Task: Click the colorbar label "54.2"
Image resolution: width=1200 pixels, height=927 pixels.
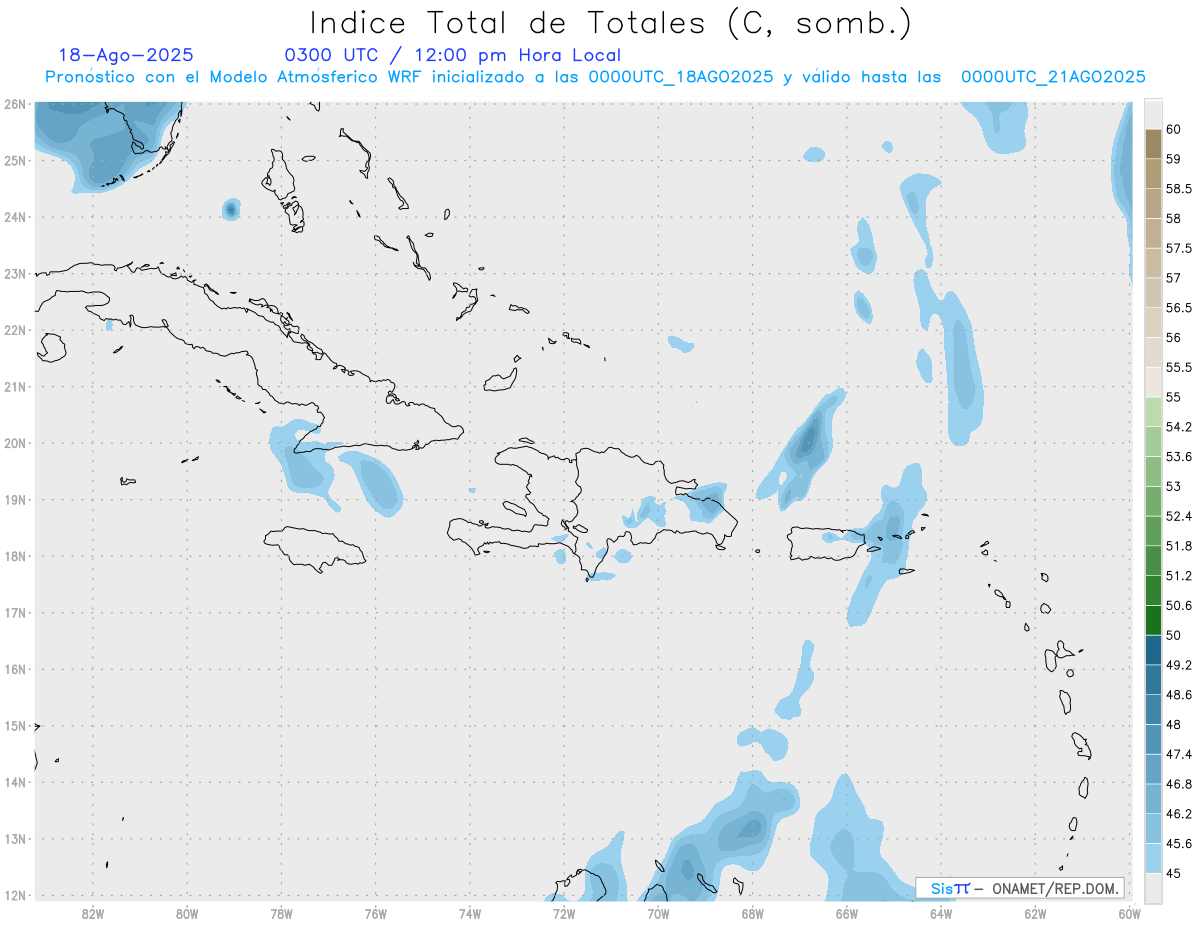Action: tap(1179, 427)
